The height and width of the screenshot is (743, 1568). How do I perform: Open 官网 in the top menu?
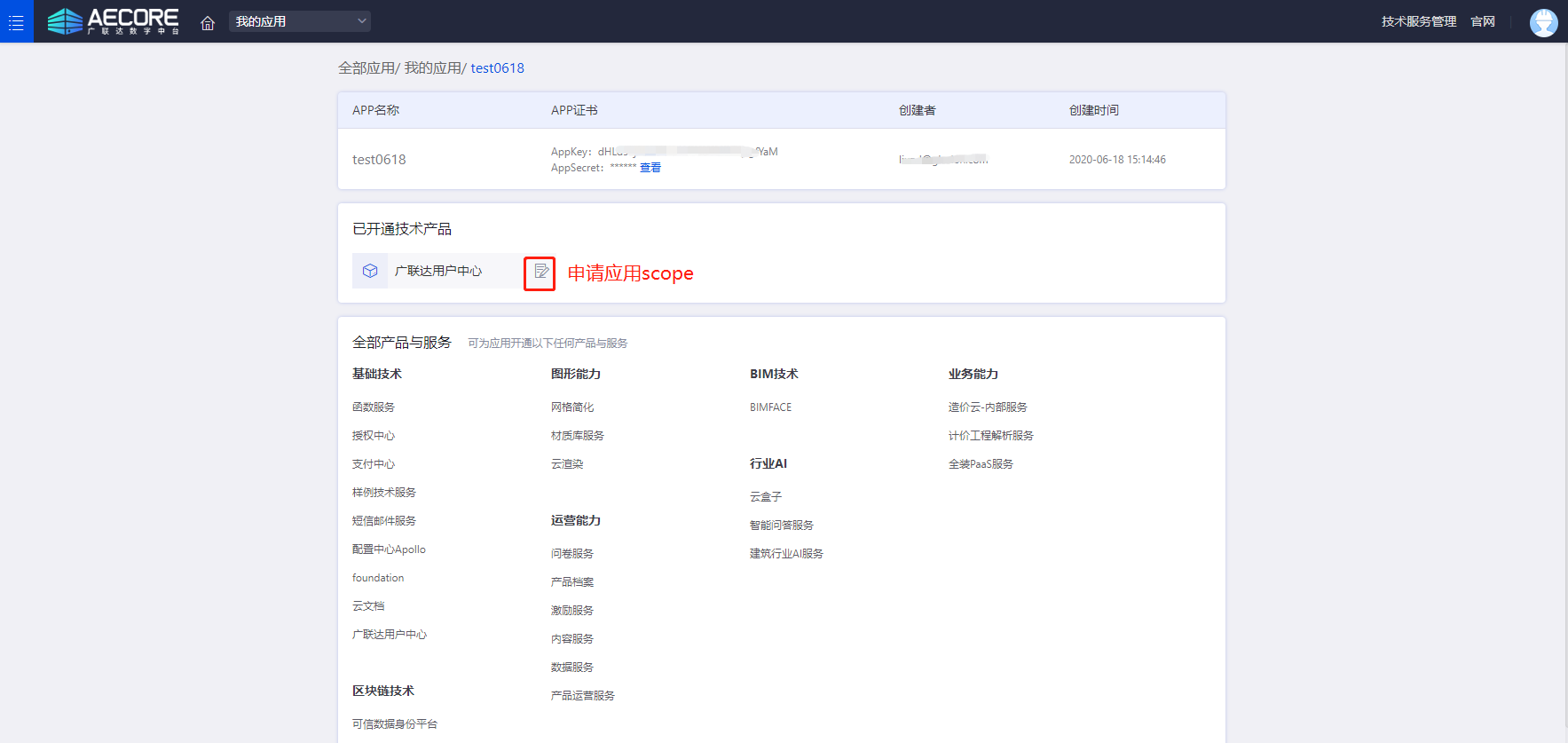pyautogui.click(x=1483, y=21)
